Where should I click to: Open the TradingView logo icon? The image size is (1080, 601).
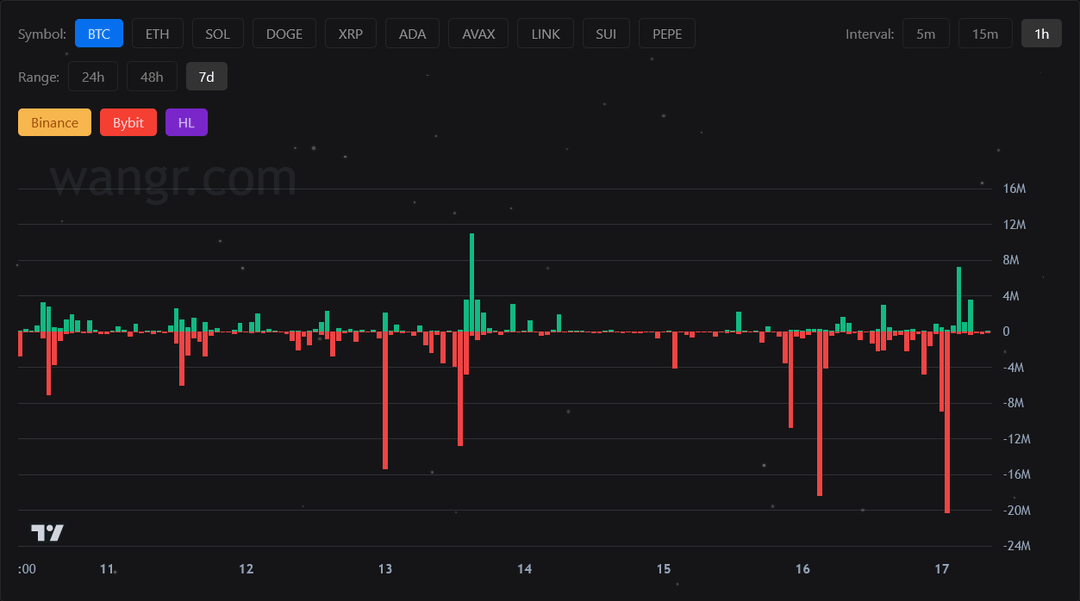(47, 533)
